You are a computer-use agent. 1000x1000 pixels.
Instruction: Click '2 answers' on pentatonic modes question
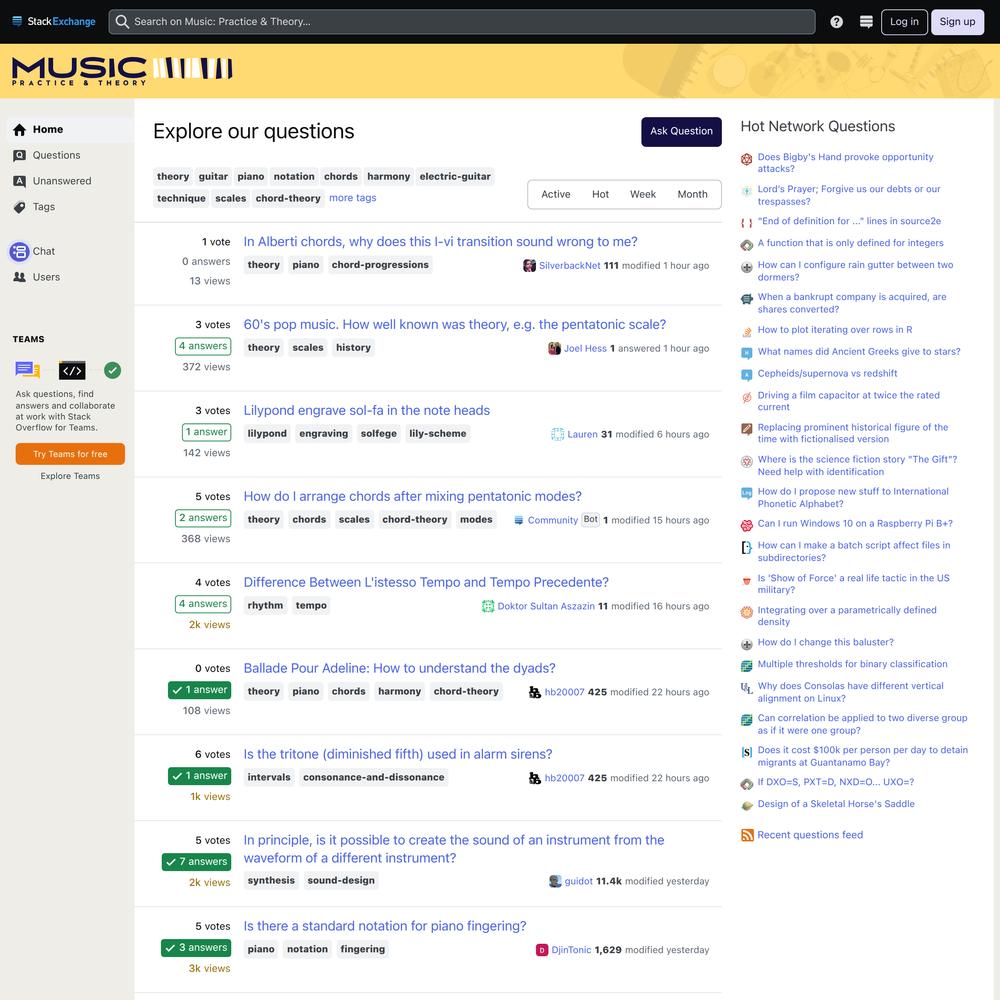click(x=203, y=518)
